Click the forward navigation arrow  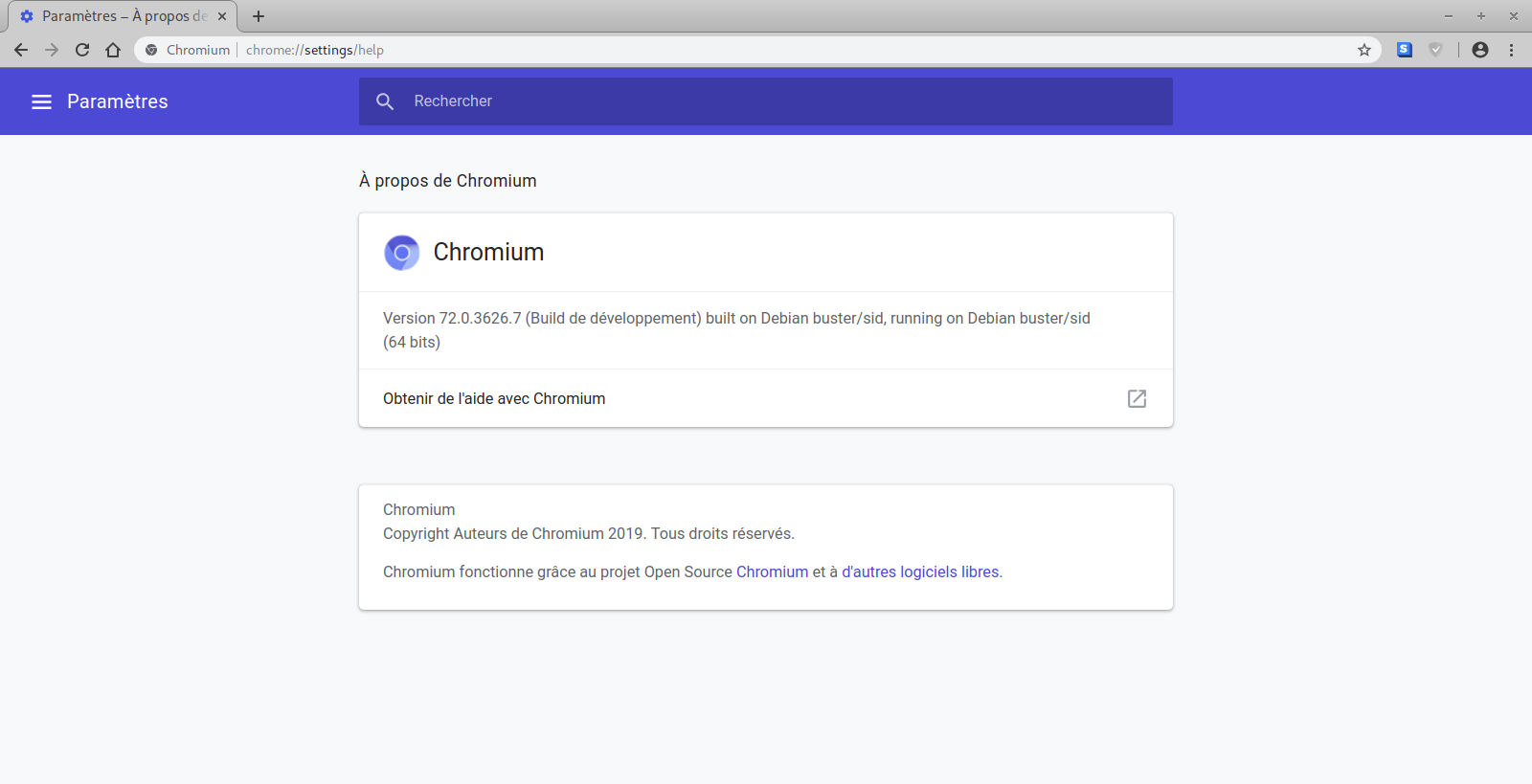[x=52, y=50]
